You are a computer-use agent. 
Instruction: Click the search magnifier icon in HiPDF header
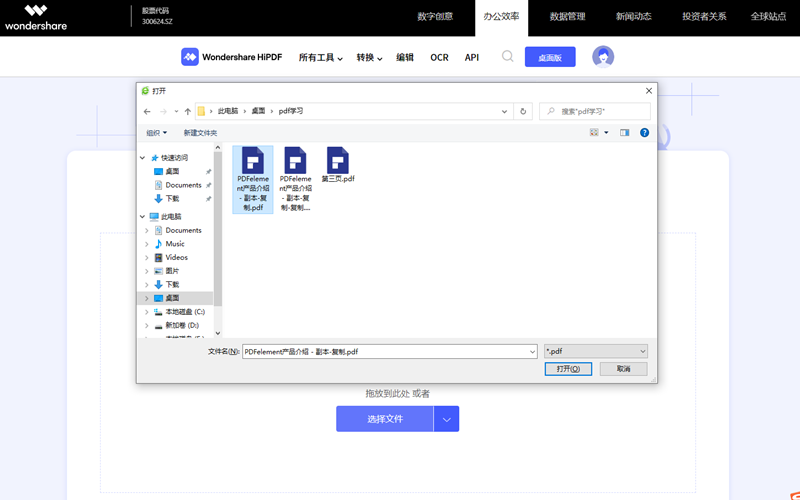[507, 57]
